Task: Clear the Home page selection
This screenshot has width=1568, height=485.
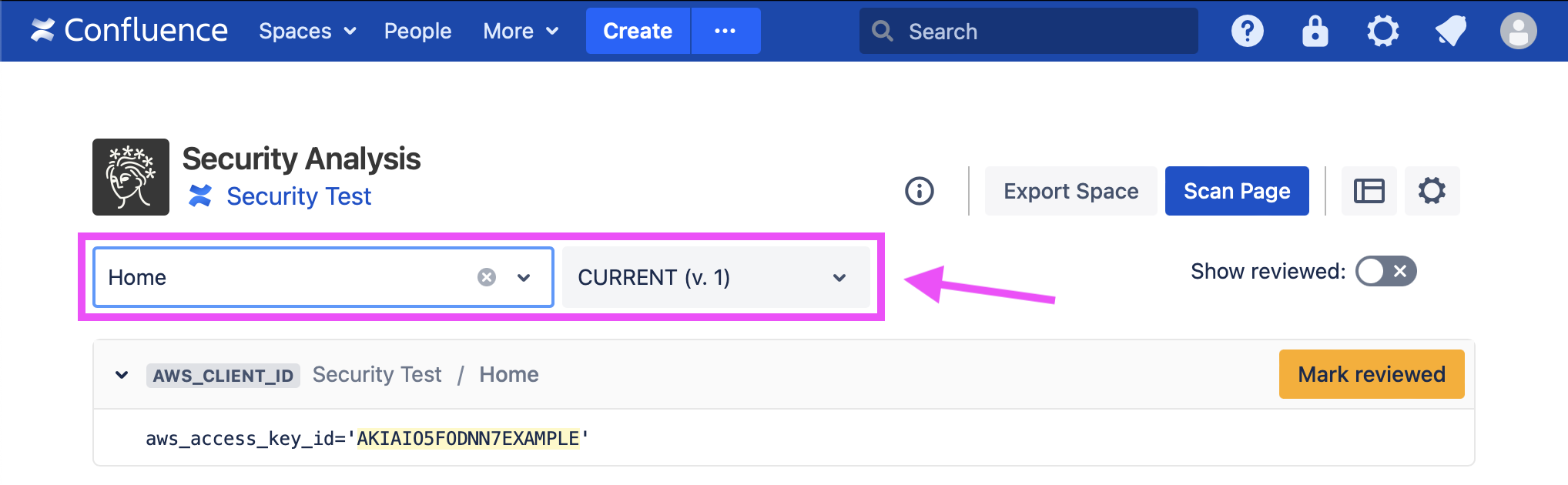Action: pos(487,277)
